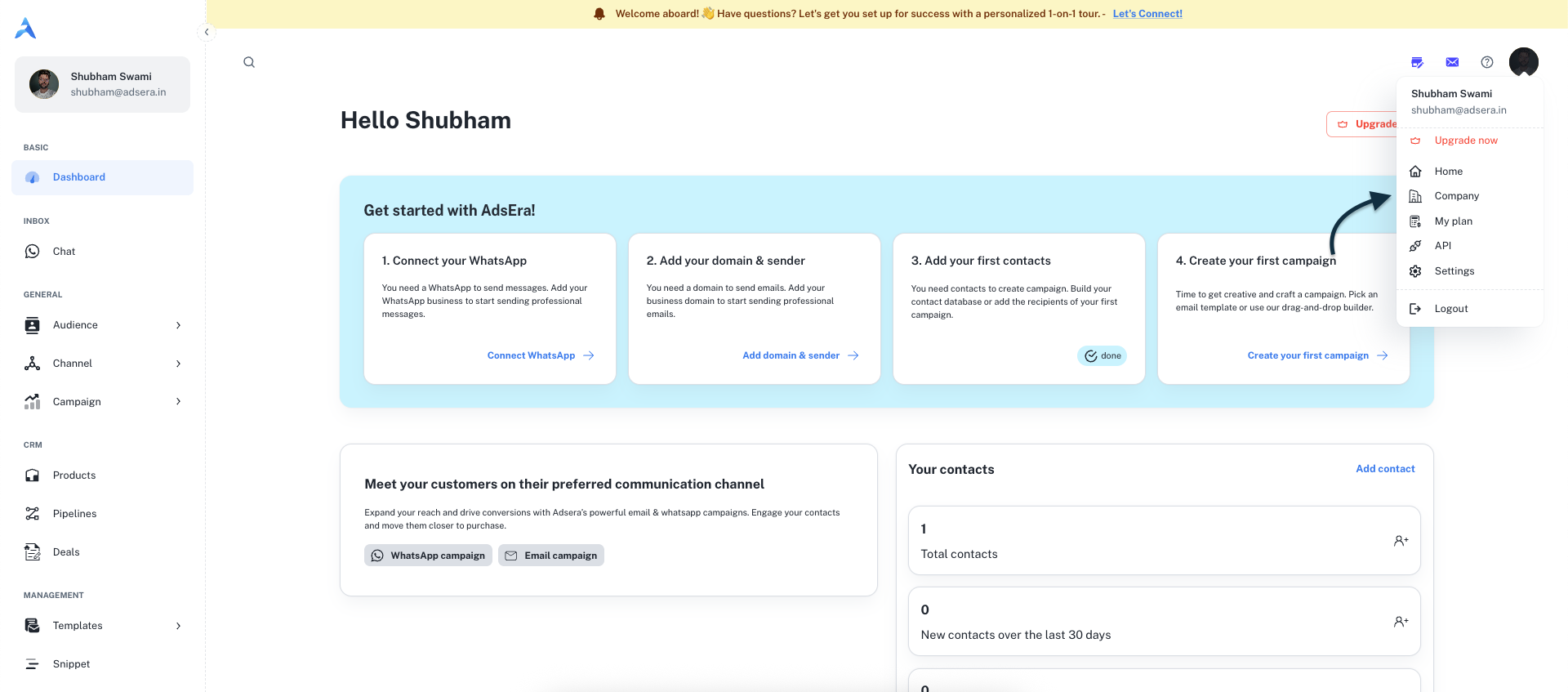Open the help question mark icon
This screenshot has width=1568, height=692.
[1487, 62]
